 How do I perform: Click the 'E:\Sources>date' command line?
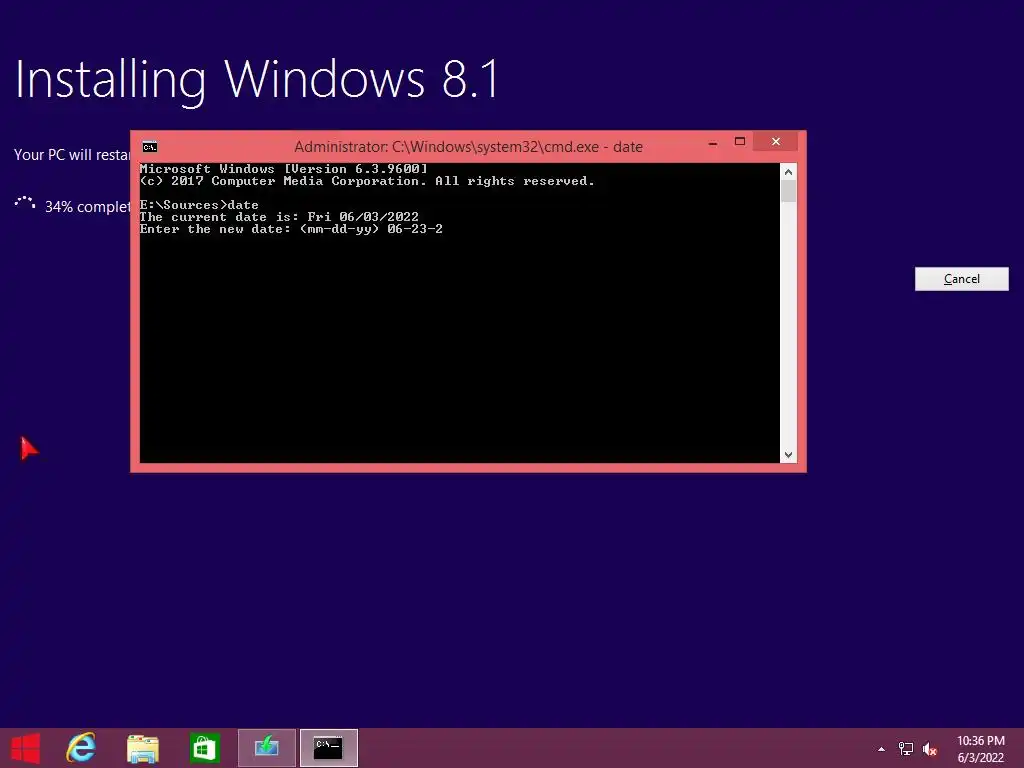coord(199,205)
